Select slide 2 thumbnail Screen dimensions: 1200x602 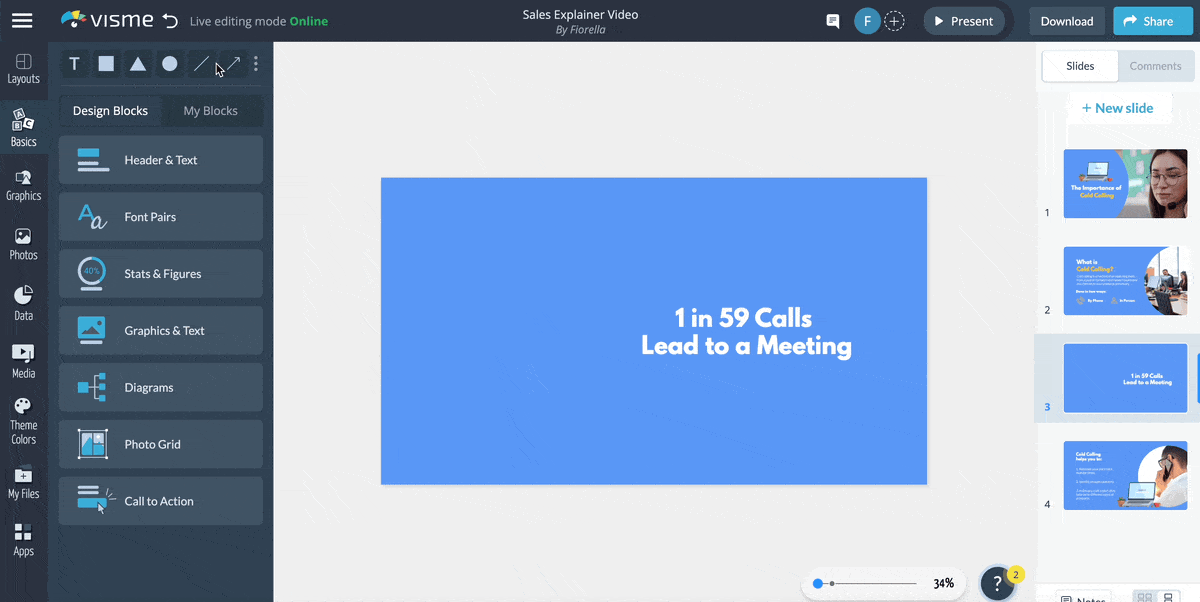(1125, 281)
